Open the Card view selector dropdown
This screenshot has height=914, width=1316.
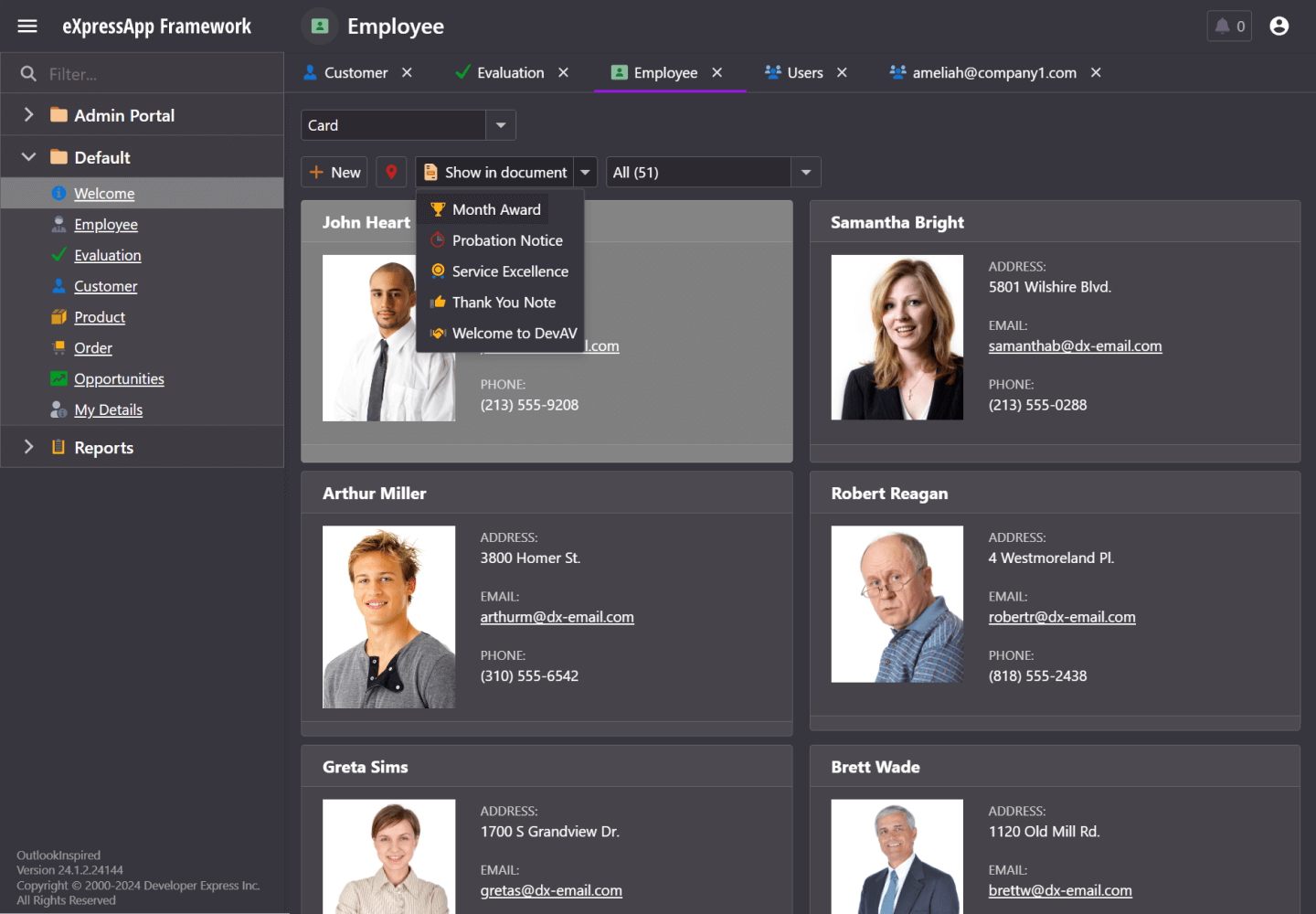pyautogui.click(x=500, y=124)
